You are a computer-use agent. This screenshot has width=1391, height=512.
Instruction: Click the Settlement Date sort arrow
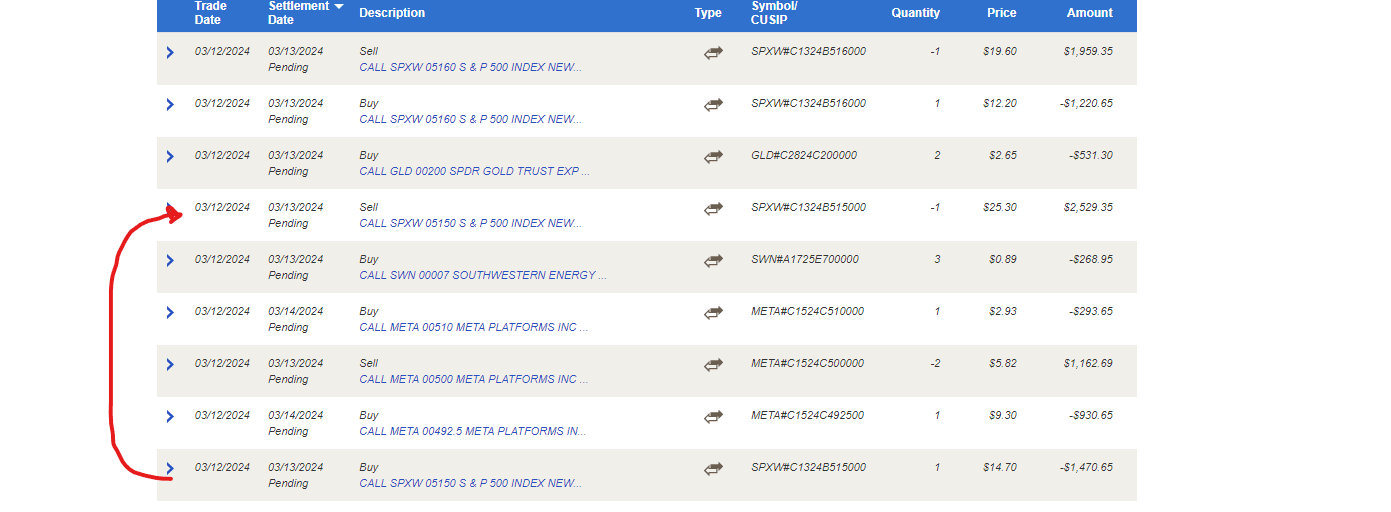[339, 7]
